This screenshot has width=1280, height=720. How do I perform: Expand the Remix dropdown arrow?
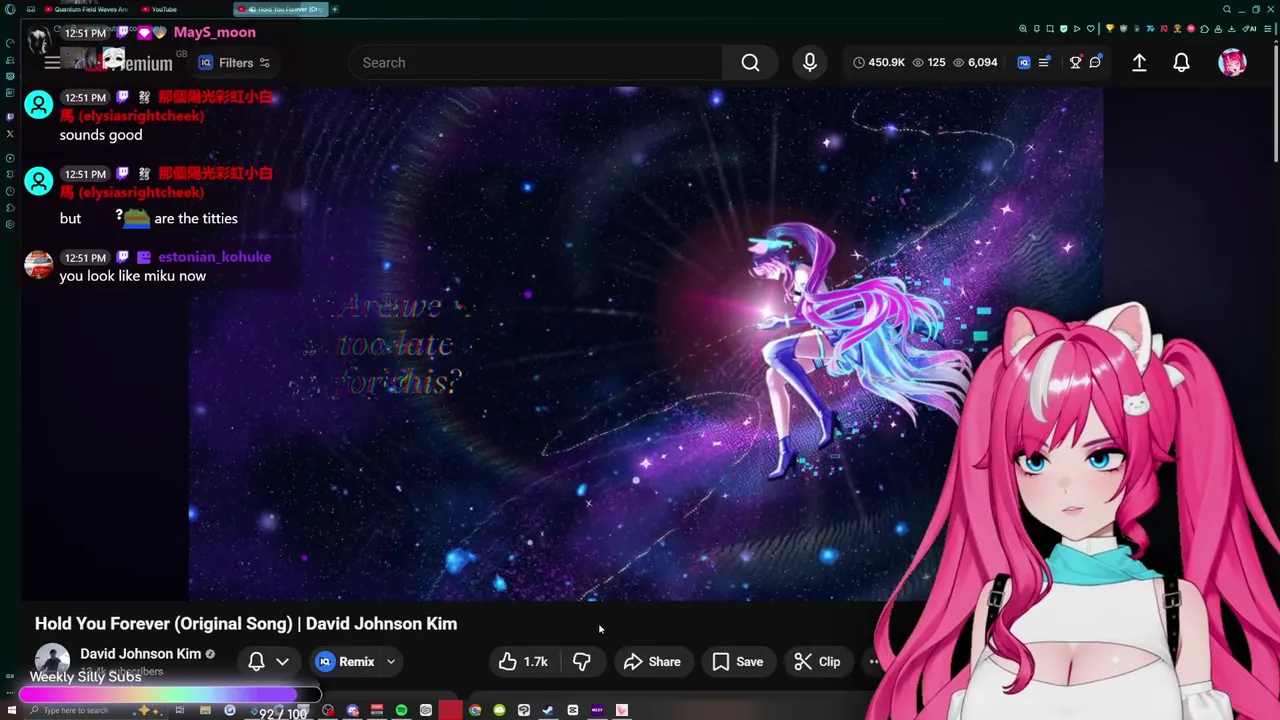coord(391,661)
